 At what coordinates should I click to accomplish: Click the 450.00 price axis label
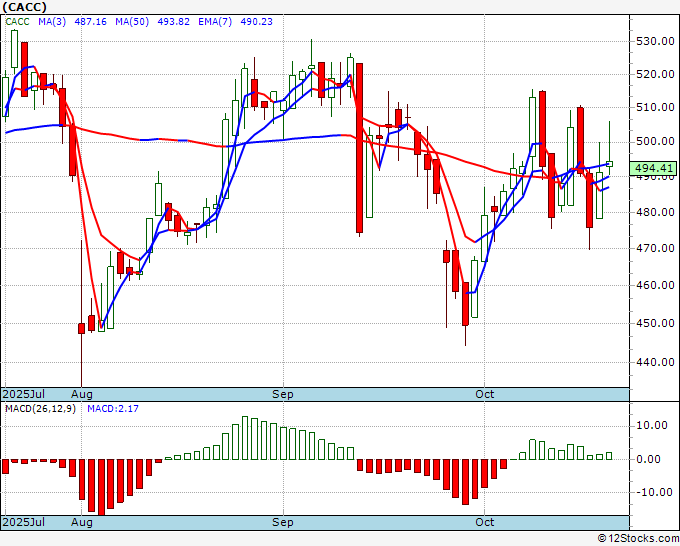pyautogui.click(x=655, y=323)
